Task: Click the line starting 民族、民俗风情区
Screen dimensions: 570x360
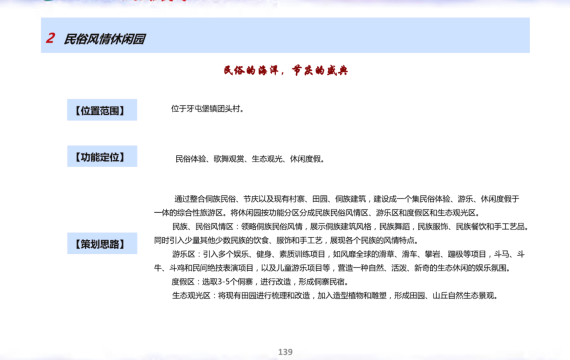Action: click(x=350, y=227)
